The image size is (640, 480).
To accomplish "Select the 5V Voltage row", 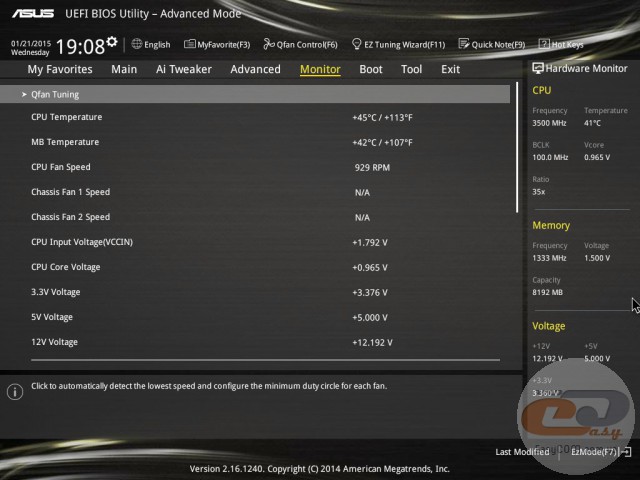I will [255, 317].
